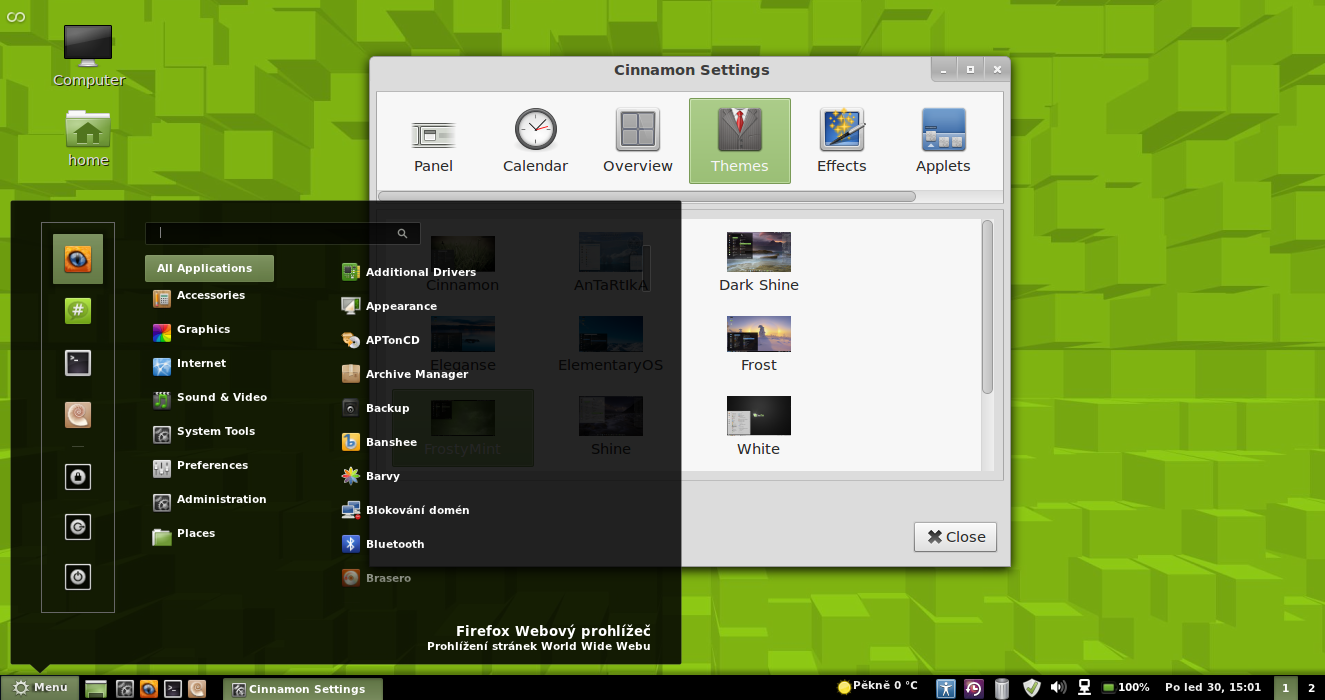Click the lock screen icon in the menu
The height and width of the screenshot is (700, 1325).
pyautogui.click(x=78, y=477)
